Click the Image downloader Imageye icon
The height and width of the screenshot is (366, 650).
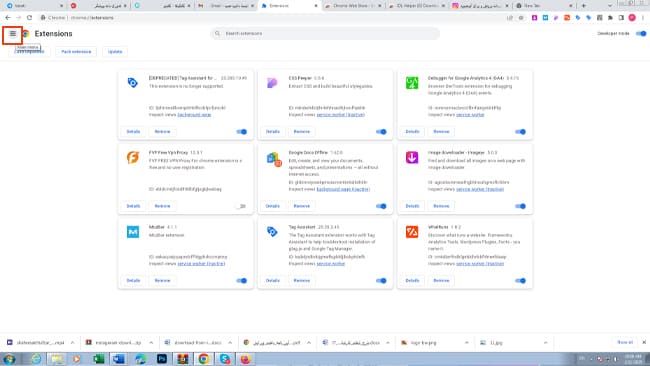(x=412, y=158)
